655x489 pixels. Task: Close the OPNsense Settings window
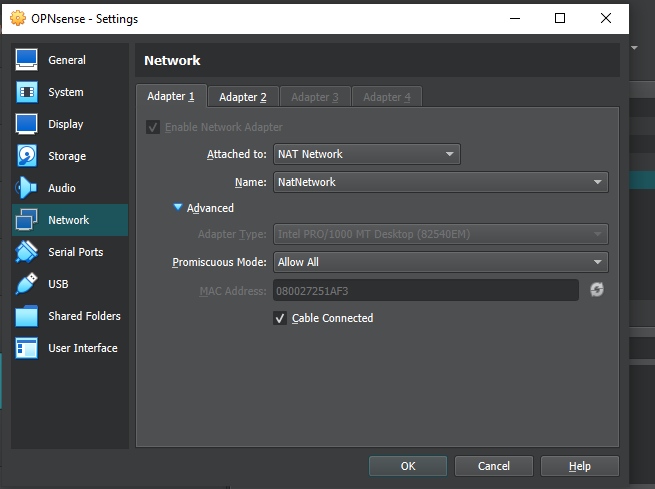tap(606, 18)
